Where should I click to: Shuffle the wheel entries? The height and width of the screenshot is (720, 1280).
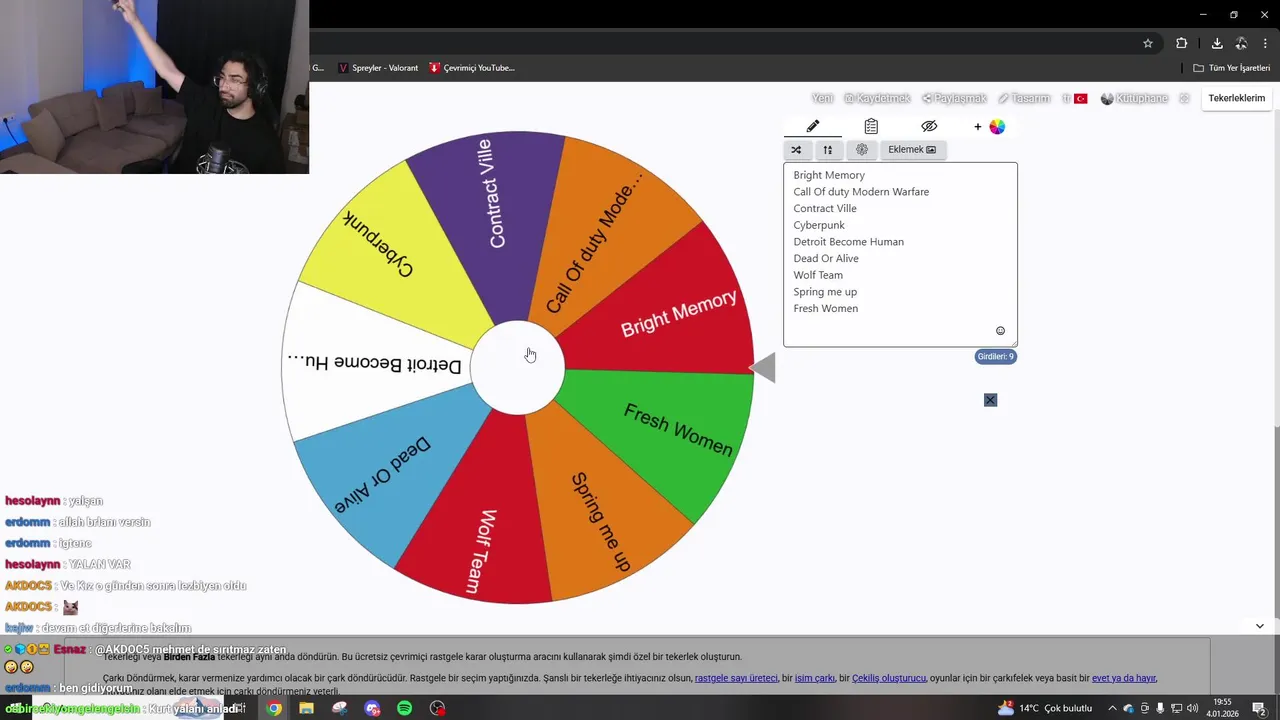796,150
